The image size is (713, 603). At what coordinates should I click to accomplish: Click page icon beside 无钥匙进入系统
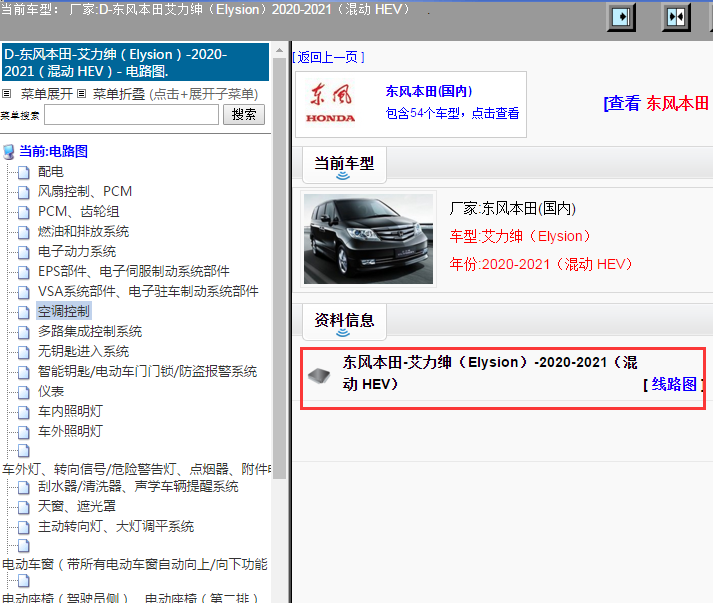click(24, 352)
